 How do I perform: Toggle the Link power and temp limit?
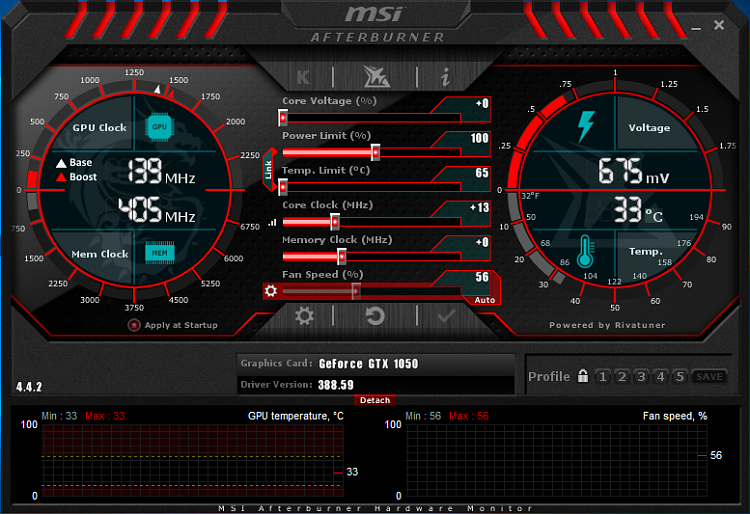tap(269, 170)
